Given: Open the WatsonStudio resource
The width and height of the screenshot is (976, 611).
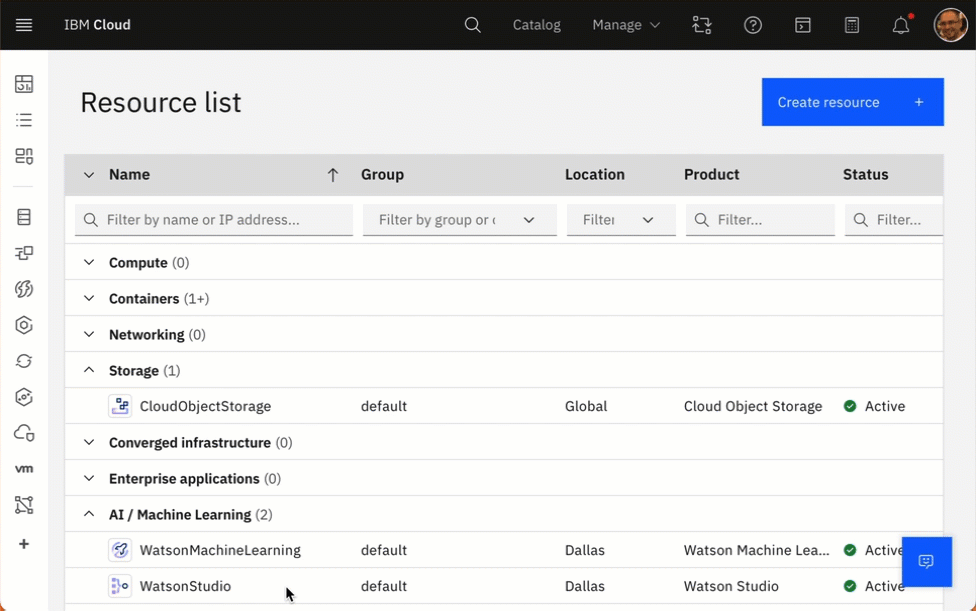Looking at the screenshot, I should pyautogui.click(x=186, y=586).
